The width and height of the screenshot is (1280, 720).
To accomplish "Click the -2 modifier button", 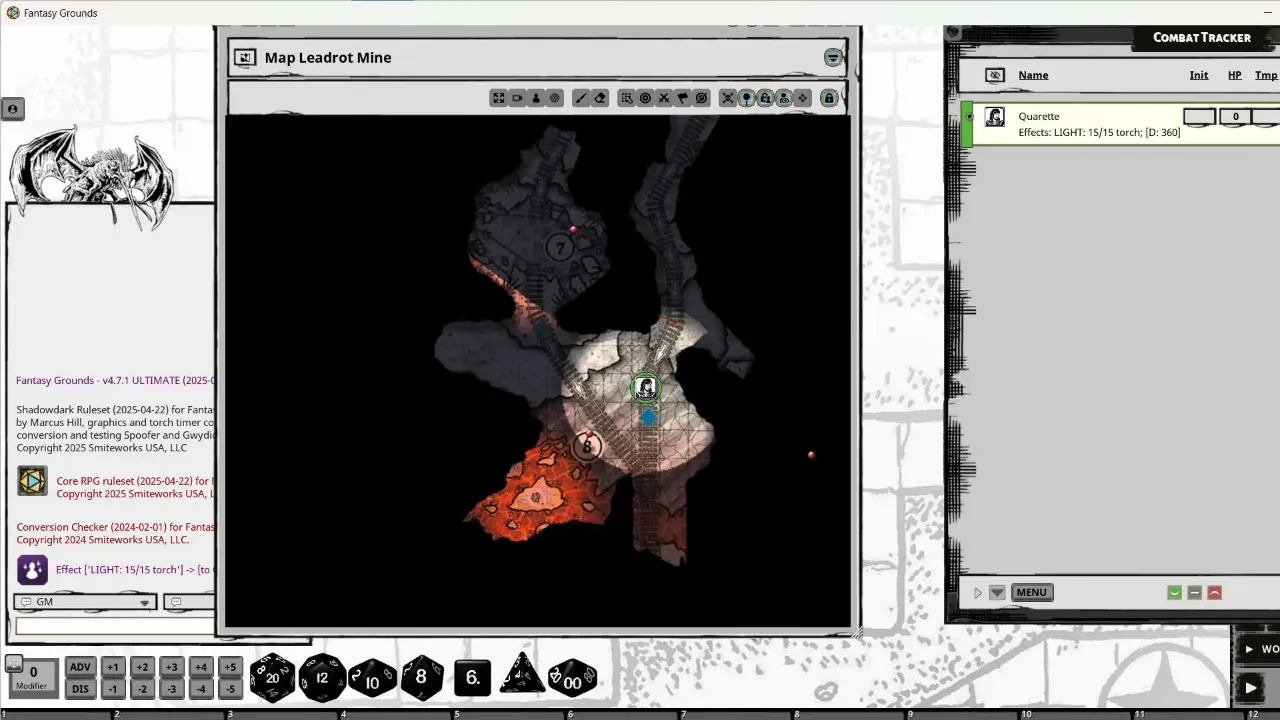I will tap(142, 688).
